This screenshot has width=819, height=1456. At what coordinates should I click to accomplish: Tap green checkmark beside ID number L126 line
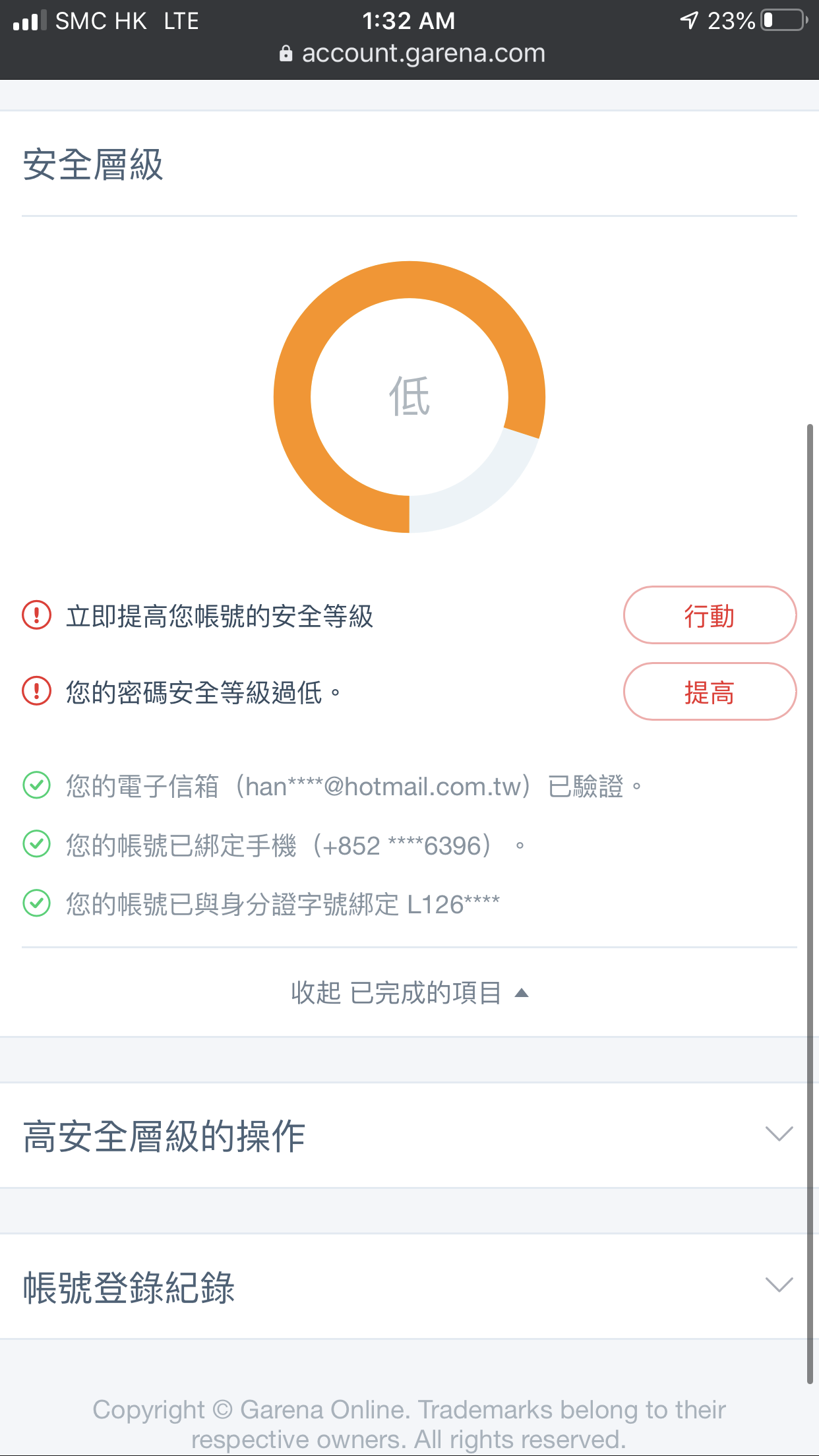point(37,903)
